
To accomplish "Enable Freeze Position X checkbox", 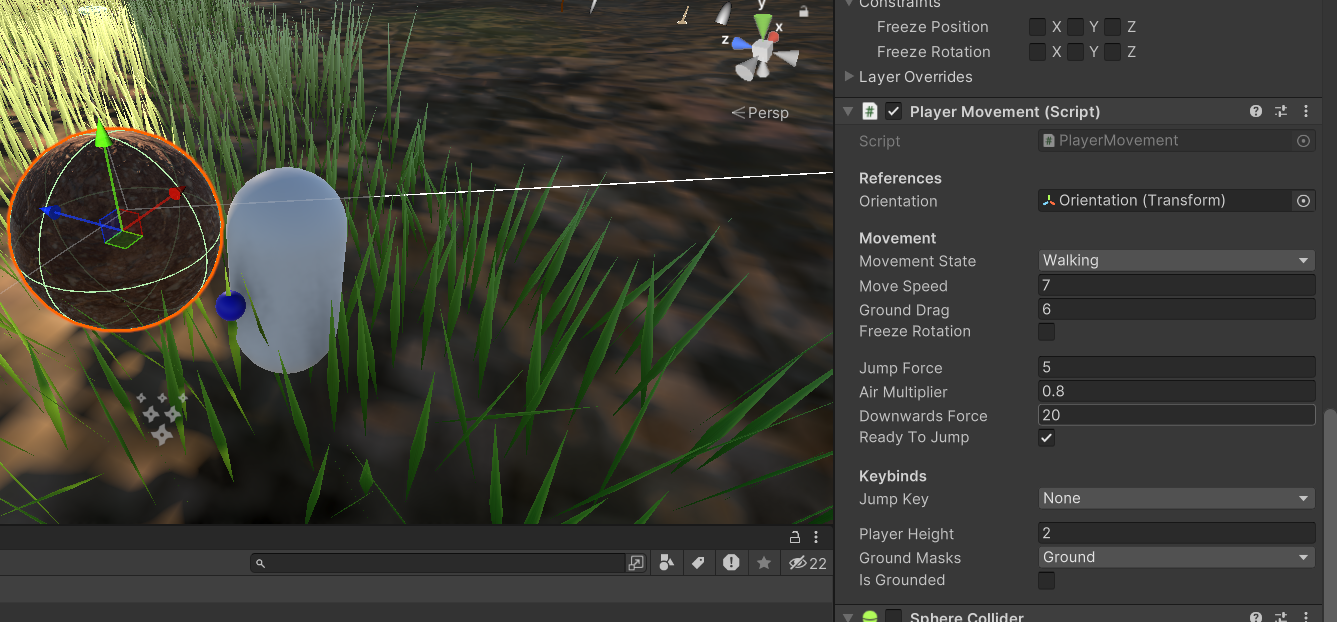I will pos(1038,27).
